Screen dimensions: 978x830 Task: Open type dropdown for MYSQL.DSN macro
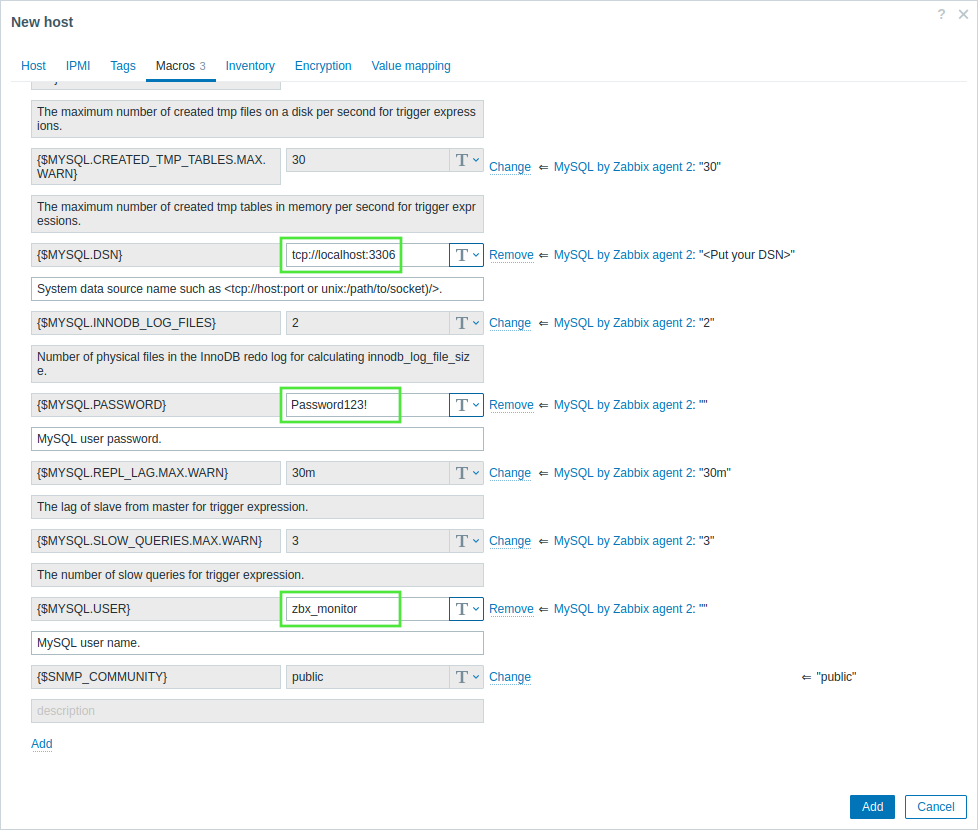(467, 254)
